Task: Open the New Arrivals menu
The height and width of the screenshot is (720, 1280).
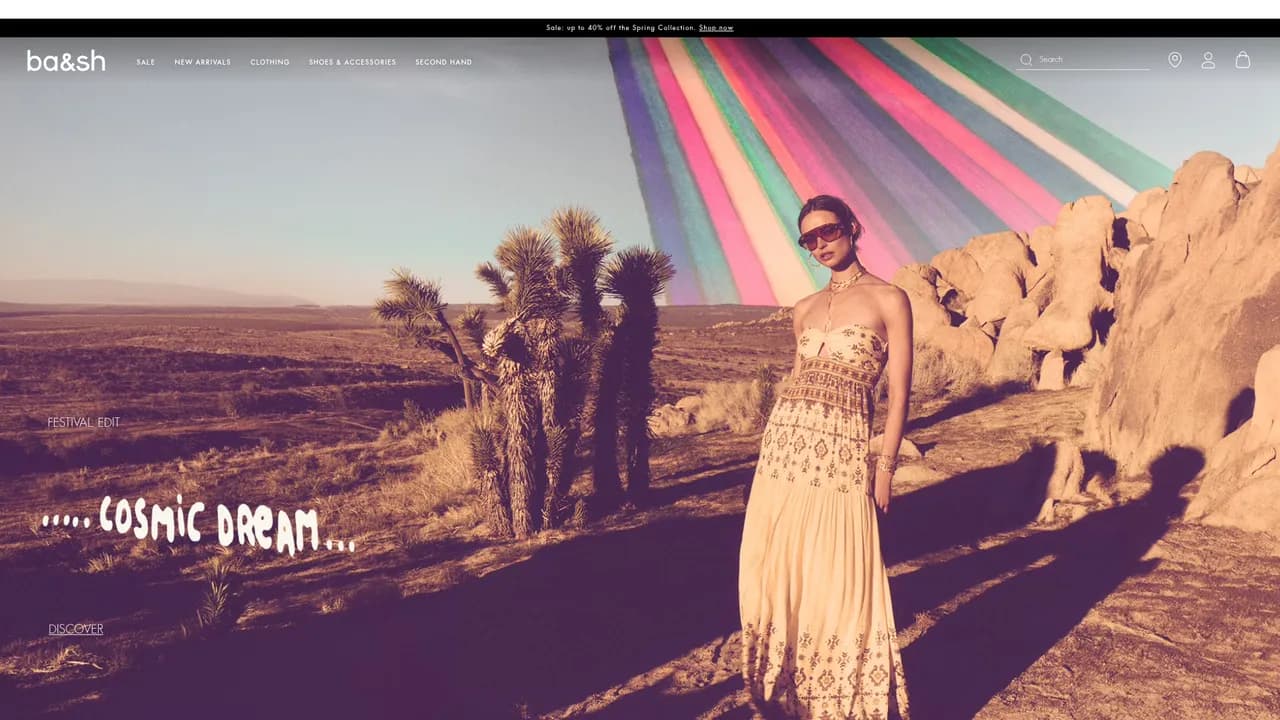Action: click(x=203, y=62)
